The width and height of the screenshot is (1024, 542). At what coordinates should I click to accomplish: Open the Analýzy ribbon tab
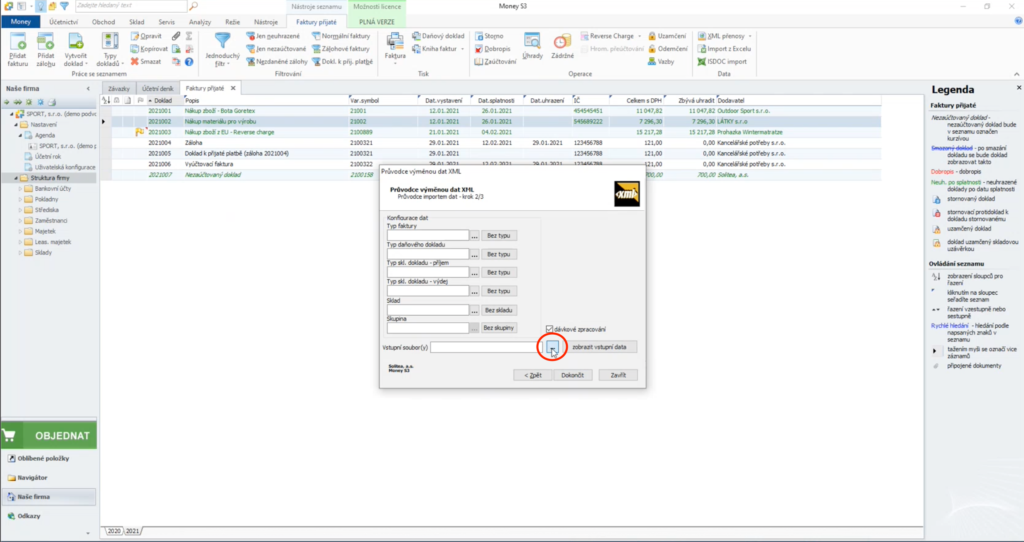(200, 22)
